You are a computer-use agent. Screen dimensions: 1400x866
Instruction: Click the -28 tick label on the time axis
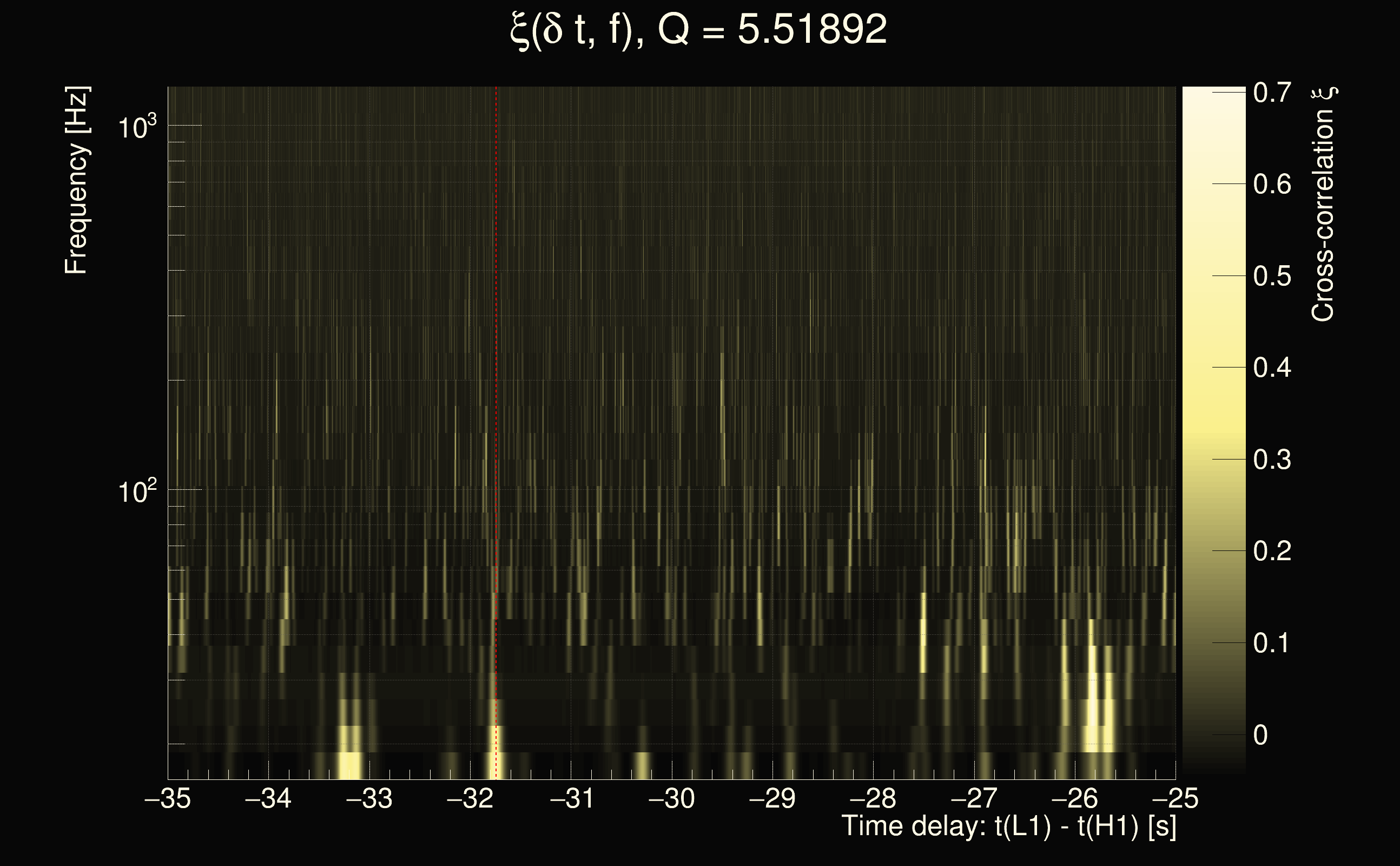[x=873, y=798]
